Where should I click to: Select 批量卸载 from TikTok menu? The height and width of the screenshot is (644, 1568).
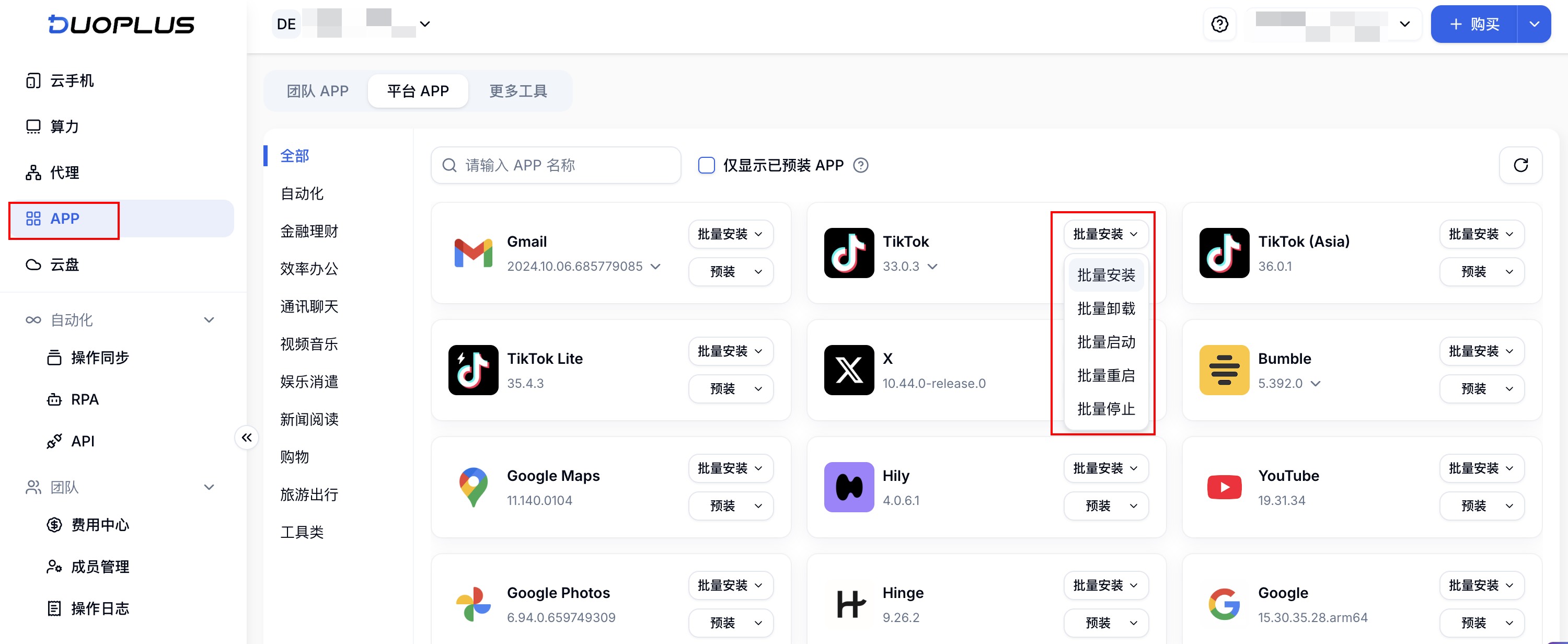coord(1105,308)
